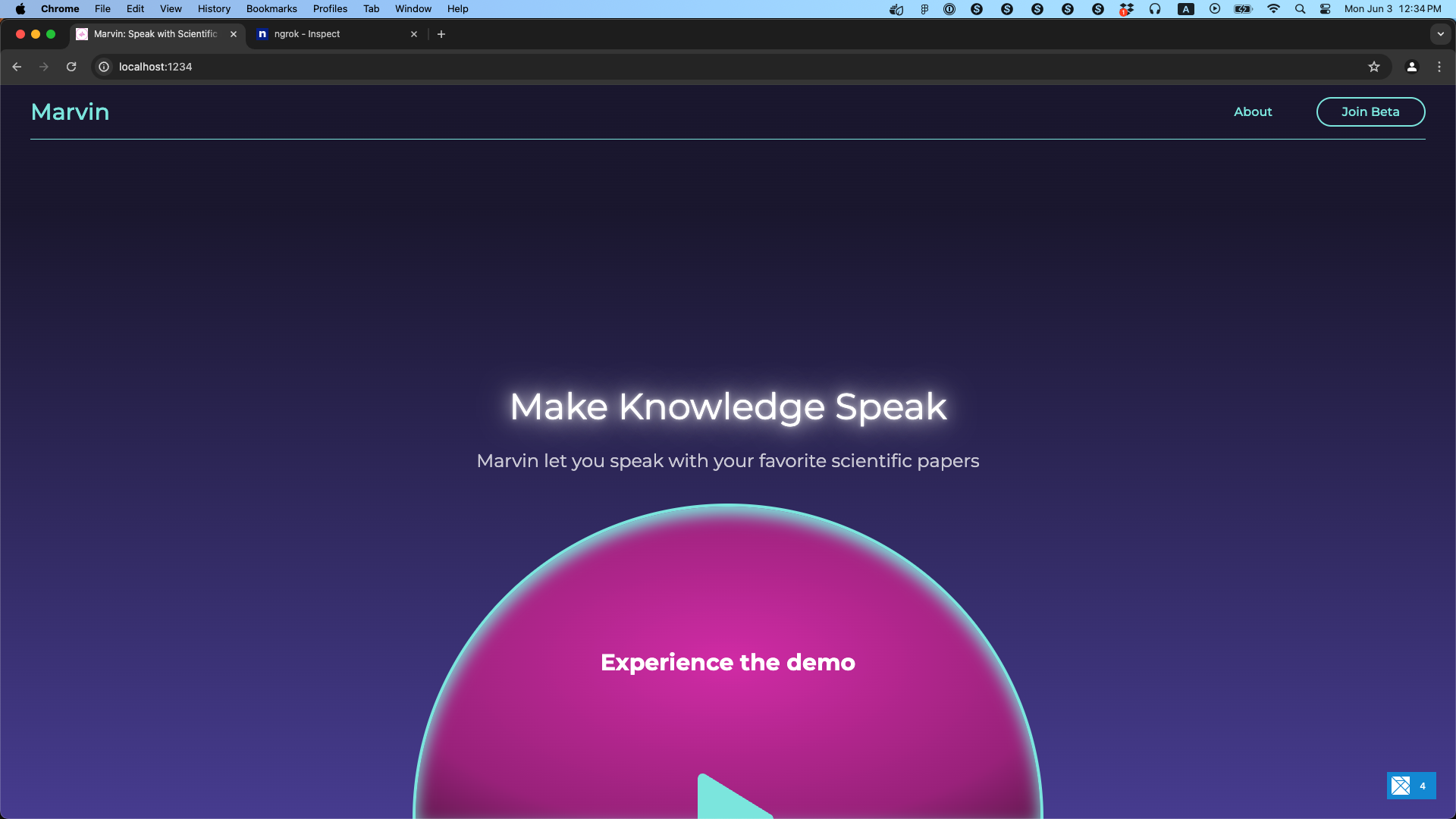Go back with the back arrow
The width and height of the screenshot is (1456, 819).
[17, 67]
